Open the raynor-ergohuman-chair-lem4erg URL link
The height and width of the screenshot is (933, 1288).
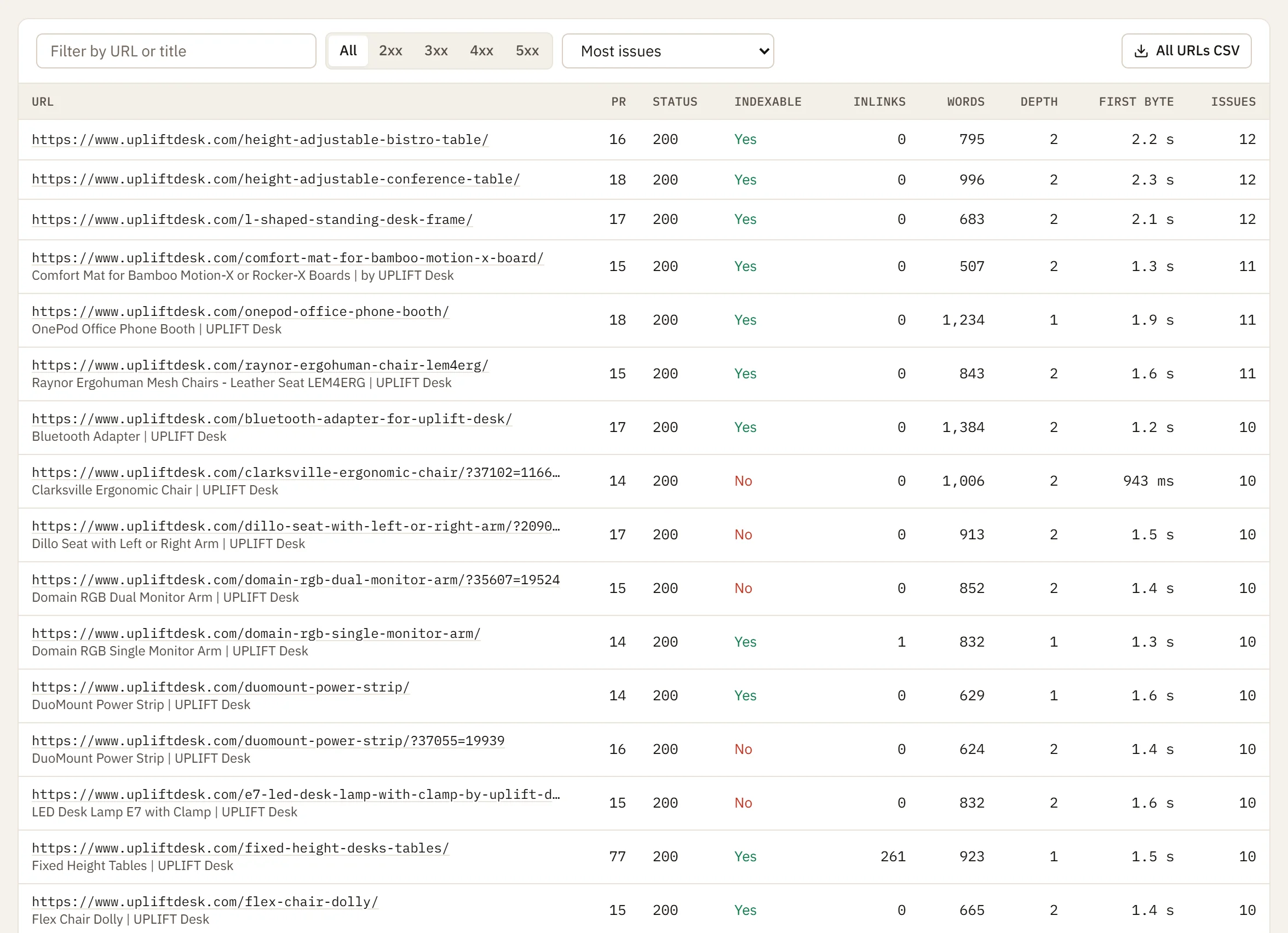[260, 365]
